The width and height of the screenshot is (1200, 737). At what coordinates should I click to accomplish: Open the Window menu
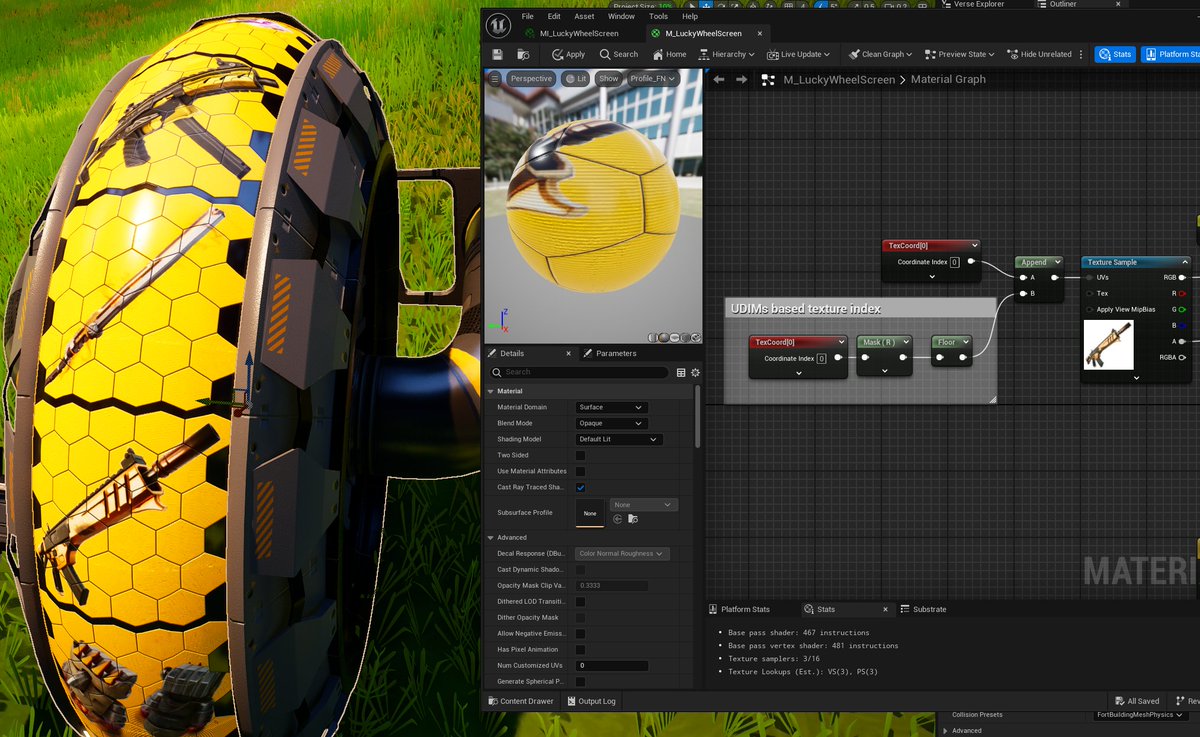point(621,16)
